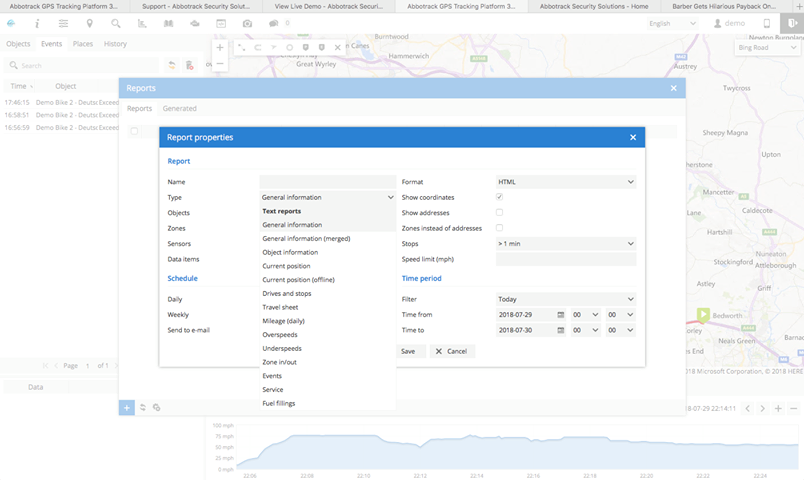Click the Save button
Image resolution: width=804 pixels, height=480 pixels.
point(408,351)
